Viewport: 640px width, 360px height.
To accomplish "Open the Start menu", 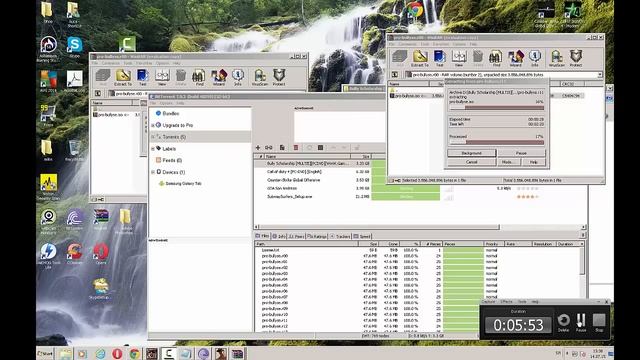I will click(x=45, y=354).
